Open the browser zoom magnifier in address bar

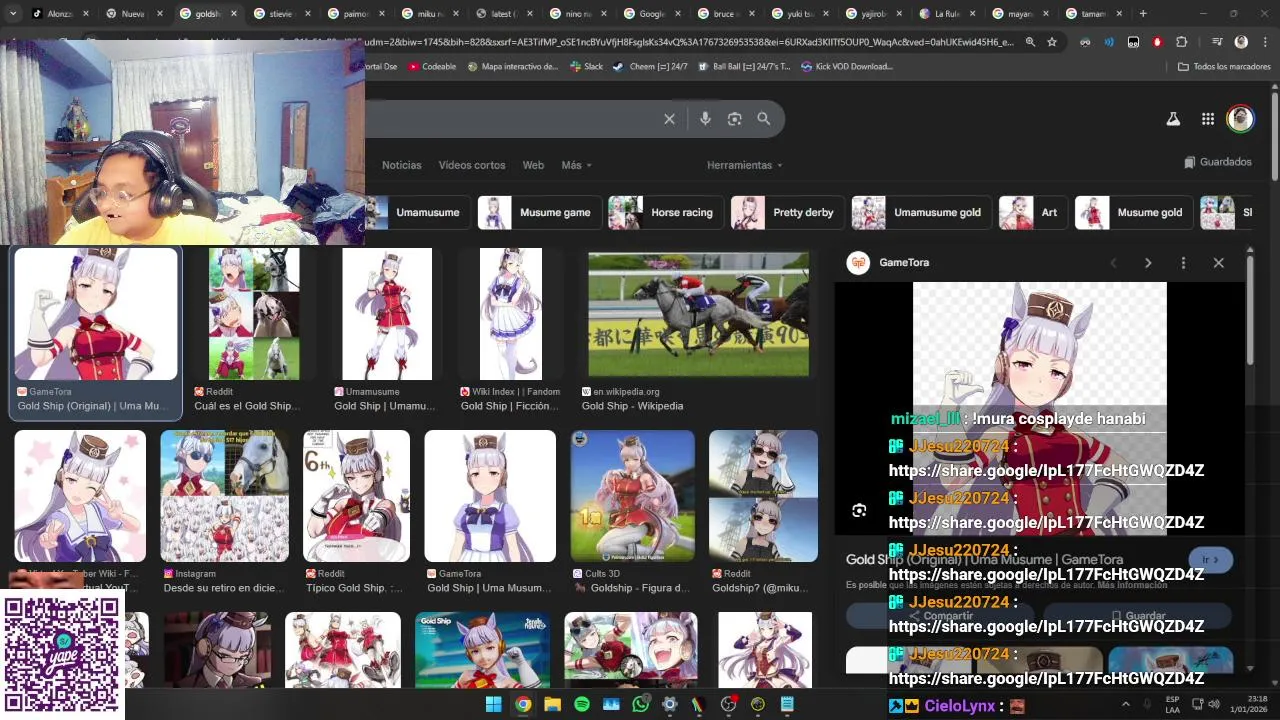click(1030, 42)
